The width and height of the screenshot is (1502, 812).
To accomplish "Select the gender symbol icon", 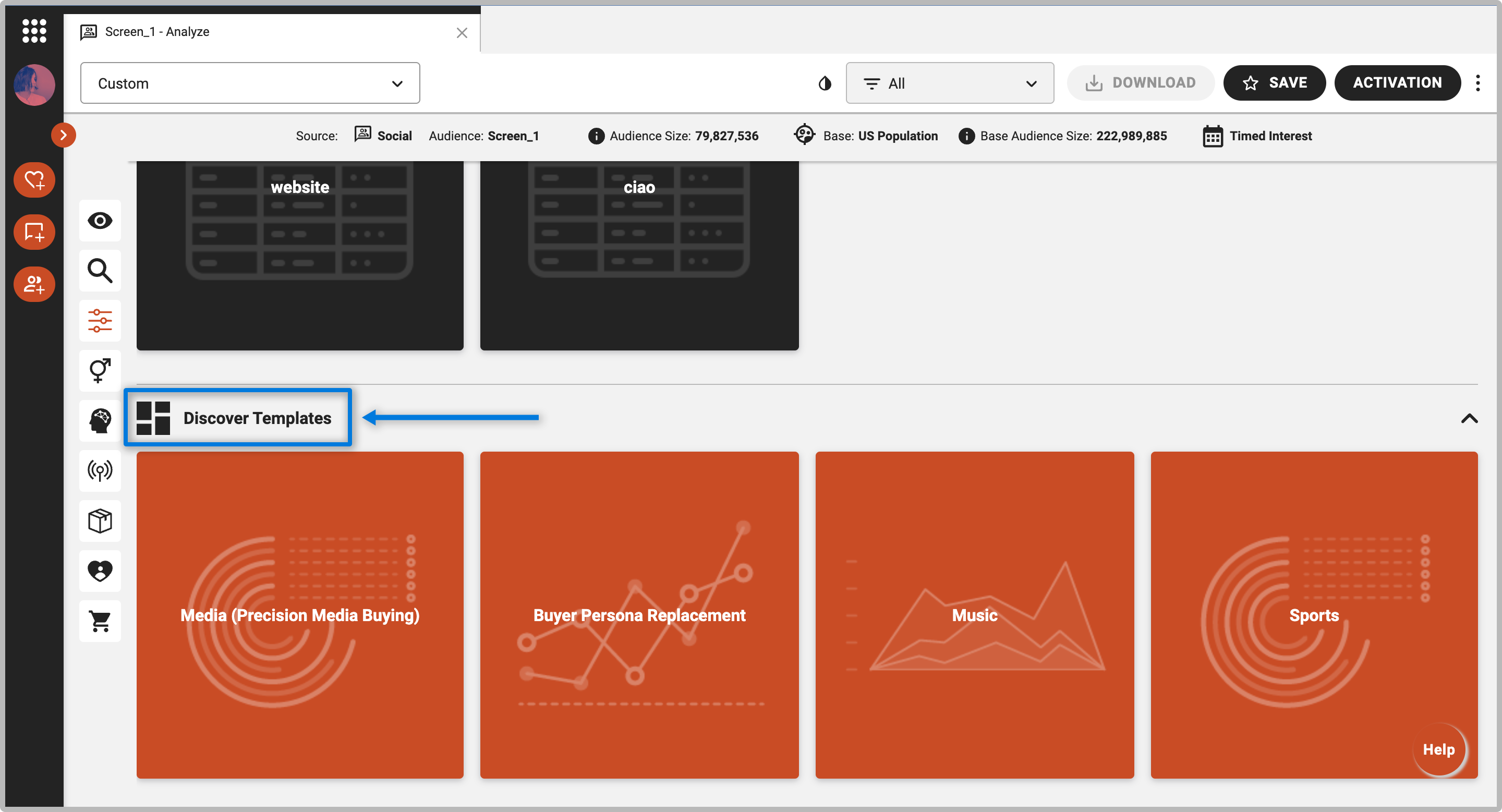I will tap(100, 371).
